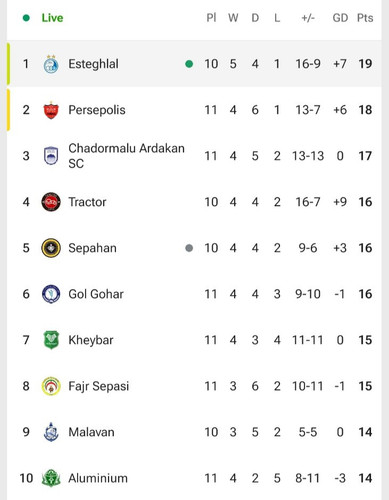Open the Persepolis team name link

click(x=97, y=110)
